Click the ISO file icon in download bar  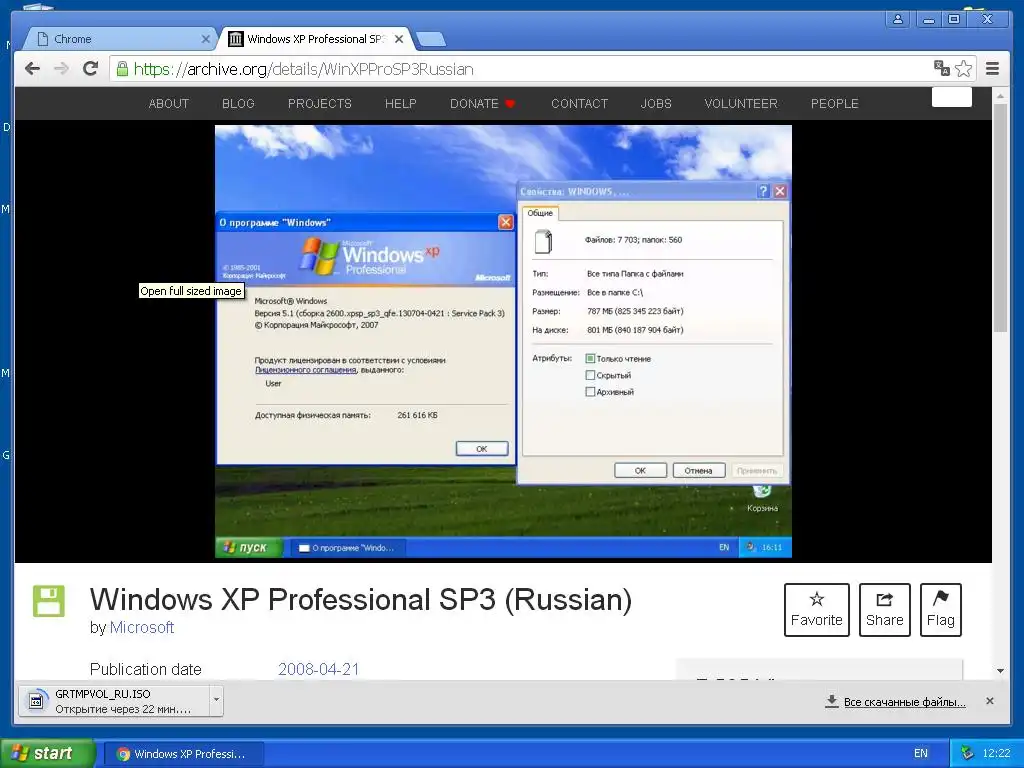pos(37,701)
